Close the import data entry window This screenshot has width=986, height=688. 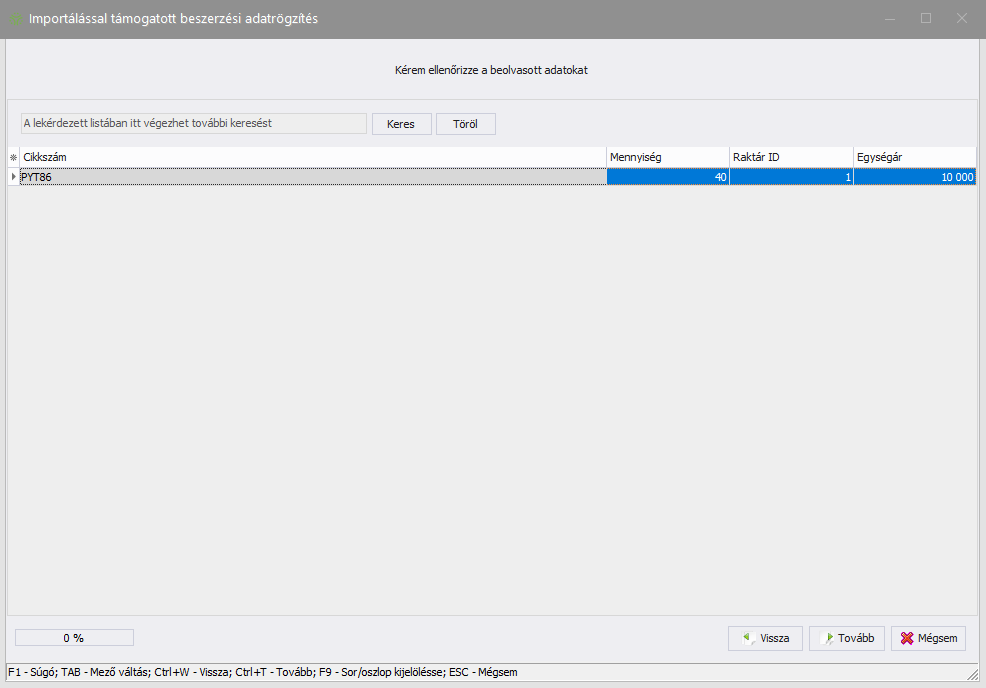(961, 19)
